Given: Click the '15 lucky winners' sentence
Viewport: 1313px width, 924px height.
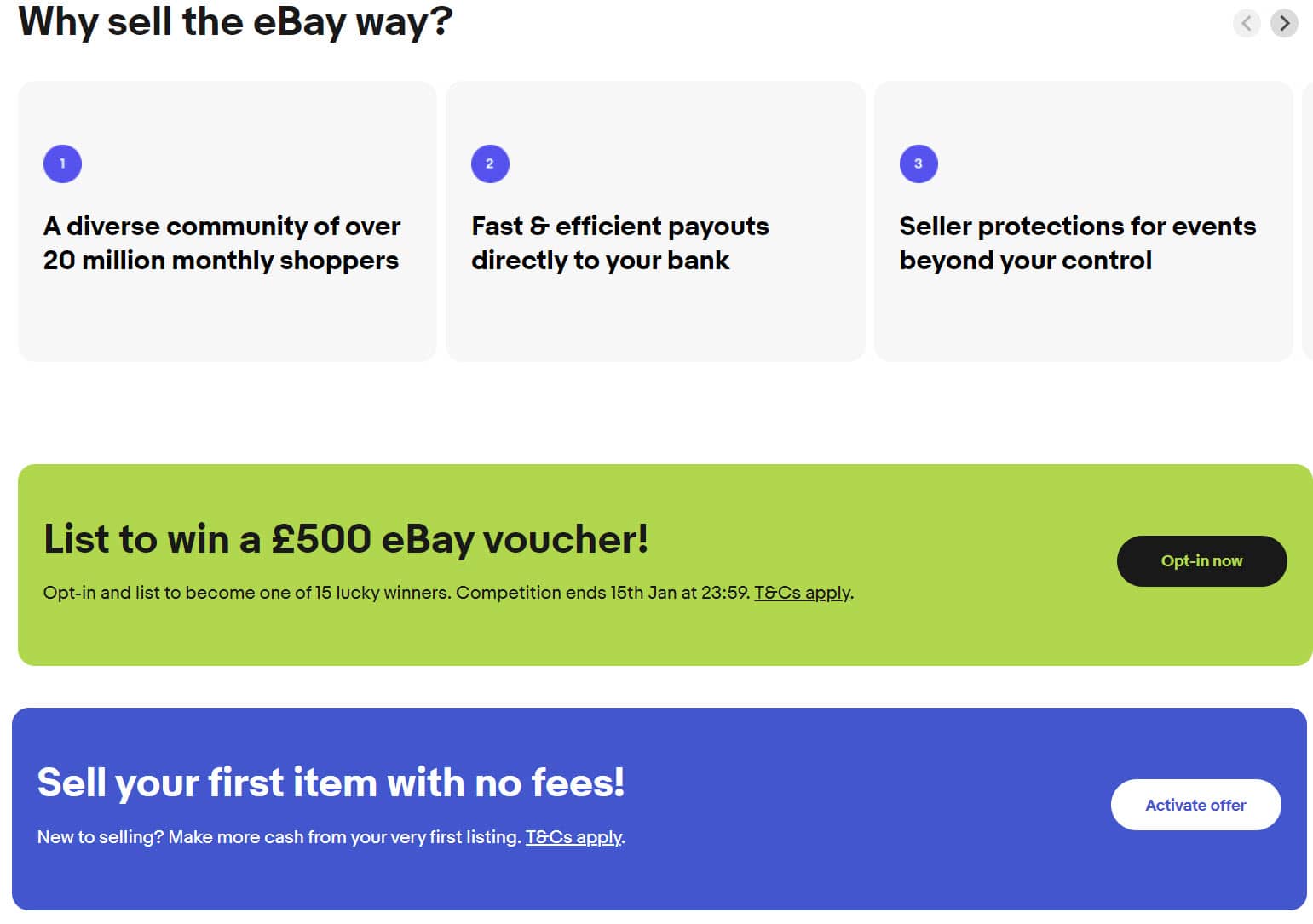Looking at the screenshot, I should pos(247,593).
